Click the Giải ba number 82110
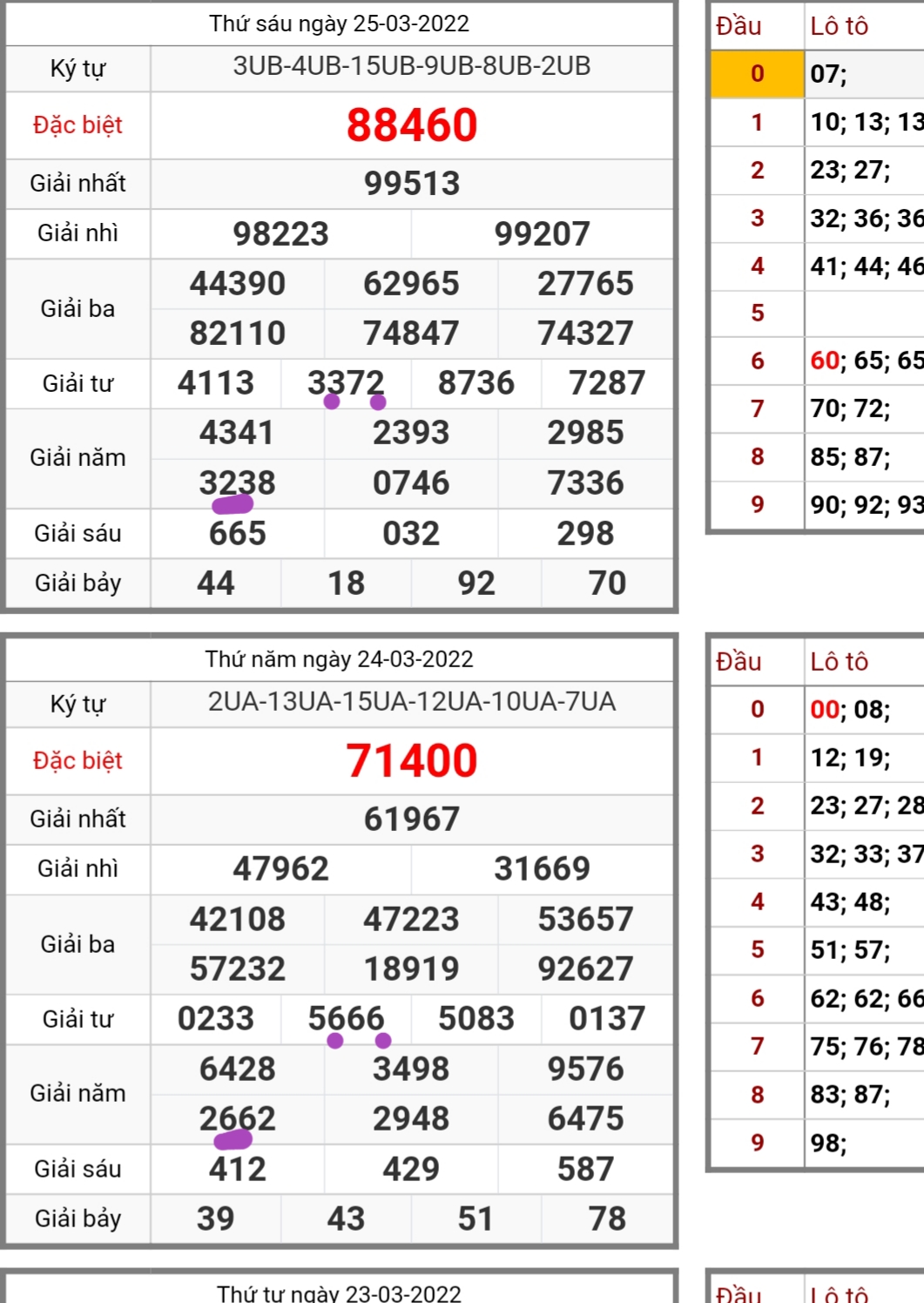924x1303 pixels. click(x=238, y=333)
